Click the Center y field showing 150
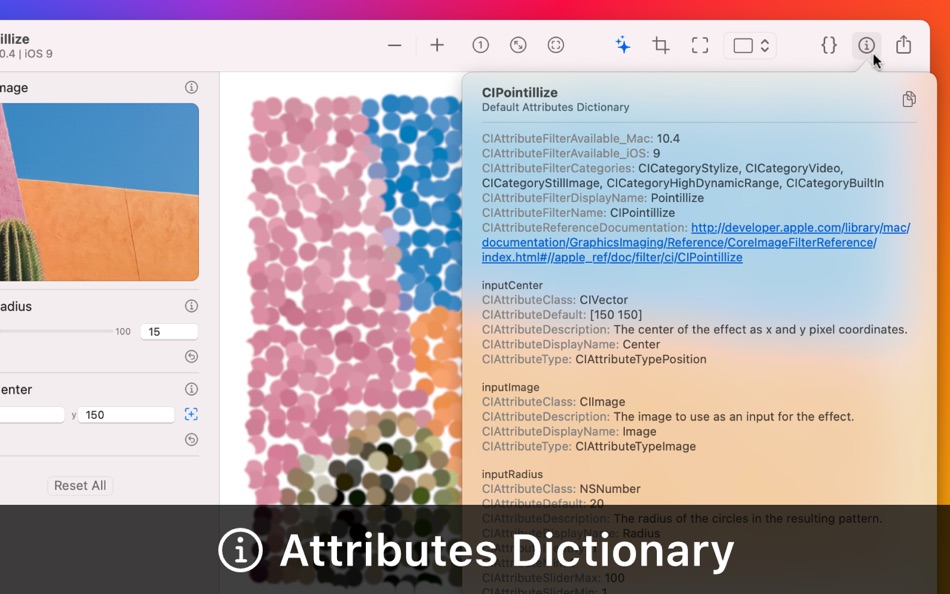The image size is (950, 594). [127, 415]
